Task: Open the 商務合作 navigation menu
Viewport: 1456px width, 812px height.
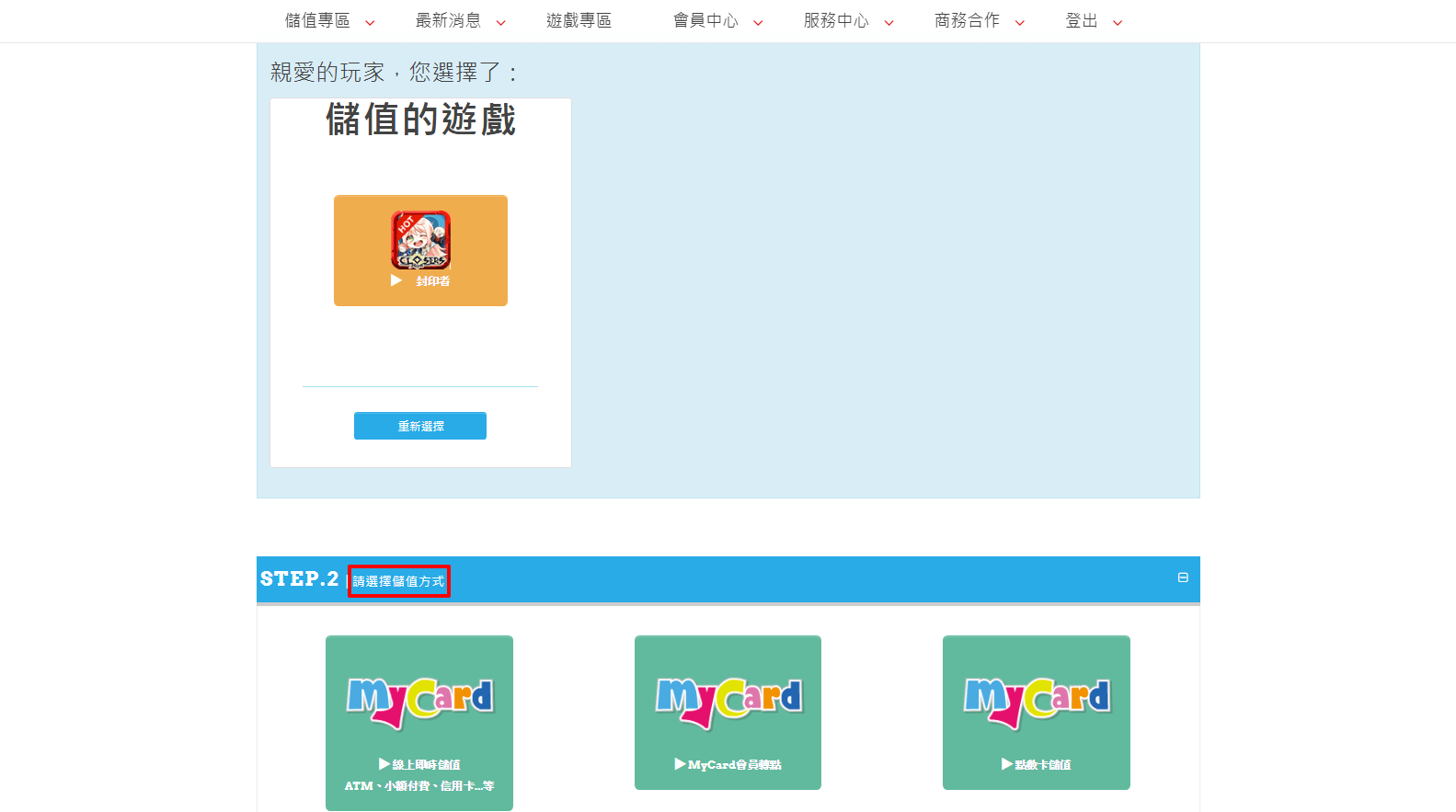Action: [967, 21]
